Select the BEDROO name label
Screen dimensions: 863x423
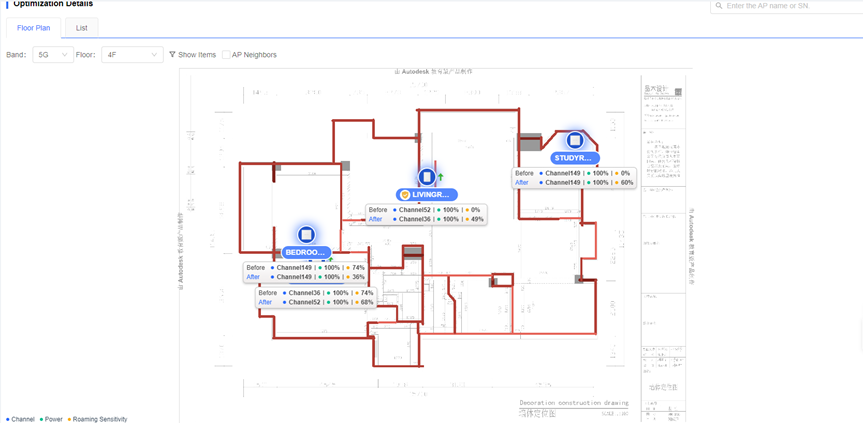pyautogui.click(x=306, y=253)
